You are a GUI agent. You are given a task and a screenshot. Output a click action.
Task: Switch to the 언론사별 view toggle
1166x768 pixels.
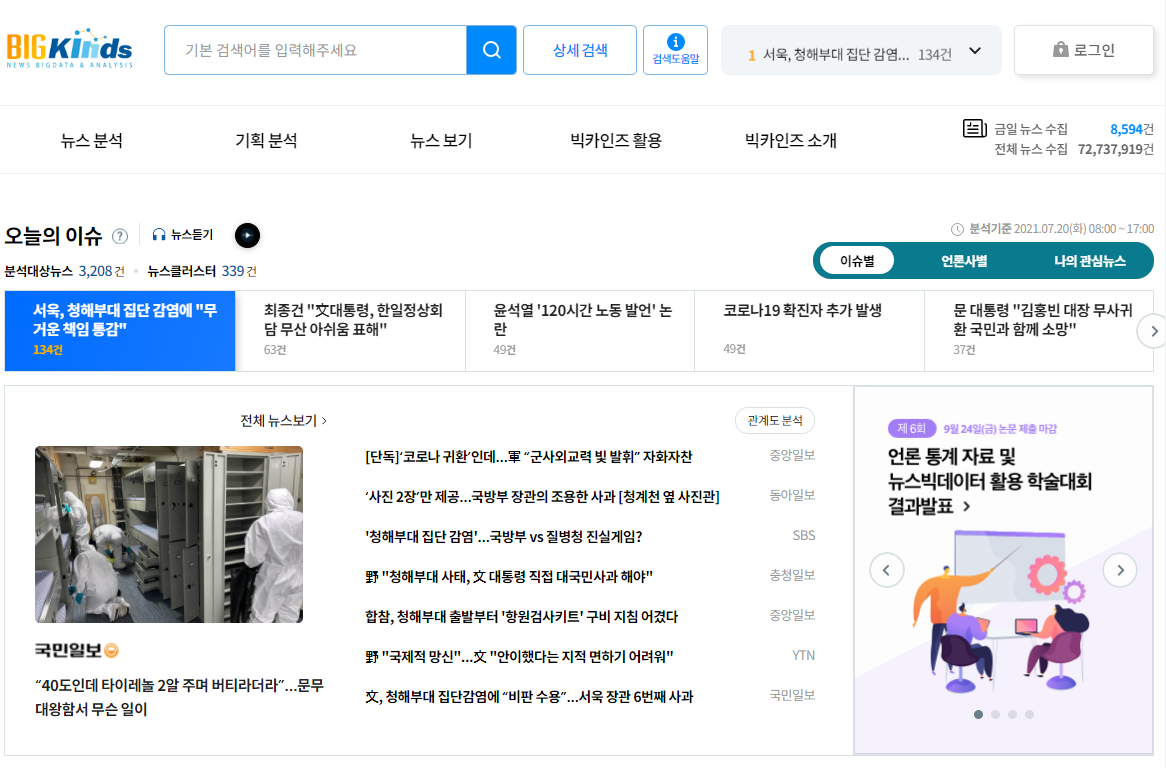click(964, 261)
